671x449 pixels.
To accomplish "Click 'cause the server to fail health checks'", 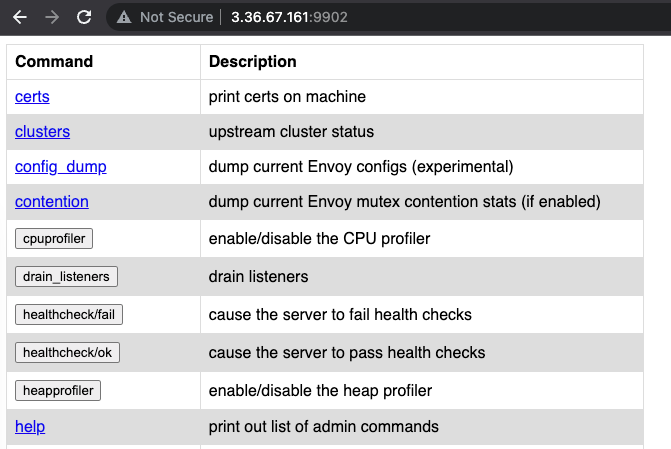I will (340, 315).
